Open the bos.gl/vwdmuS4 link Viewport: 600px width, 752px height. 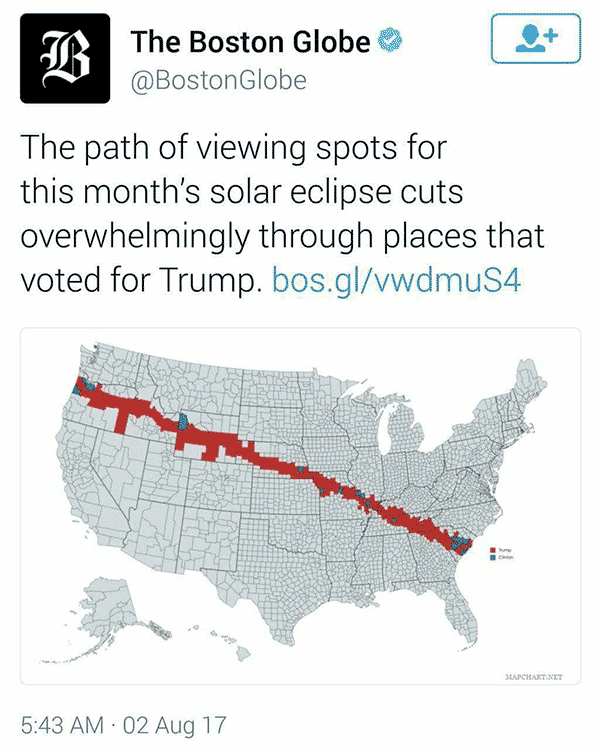click(x=396, y=280)
